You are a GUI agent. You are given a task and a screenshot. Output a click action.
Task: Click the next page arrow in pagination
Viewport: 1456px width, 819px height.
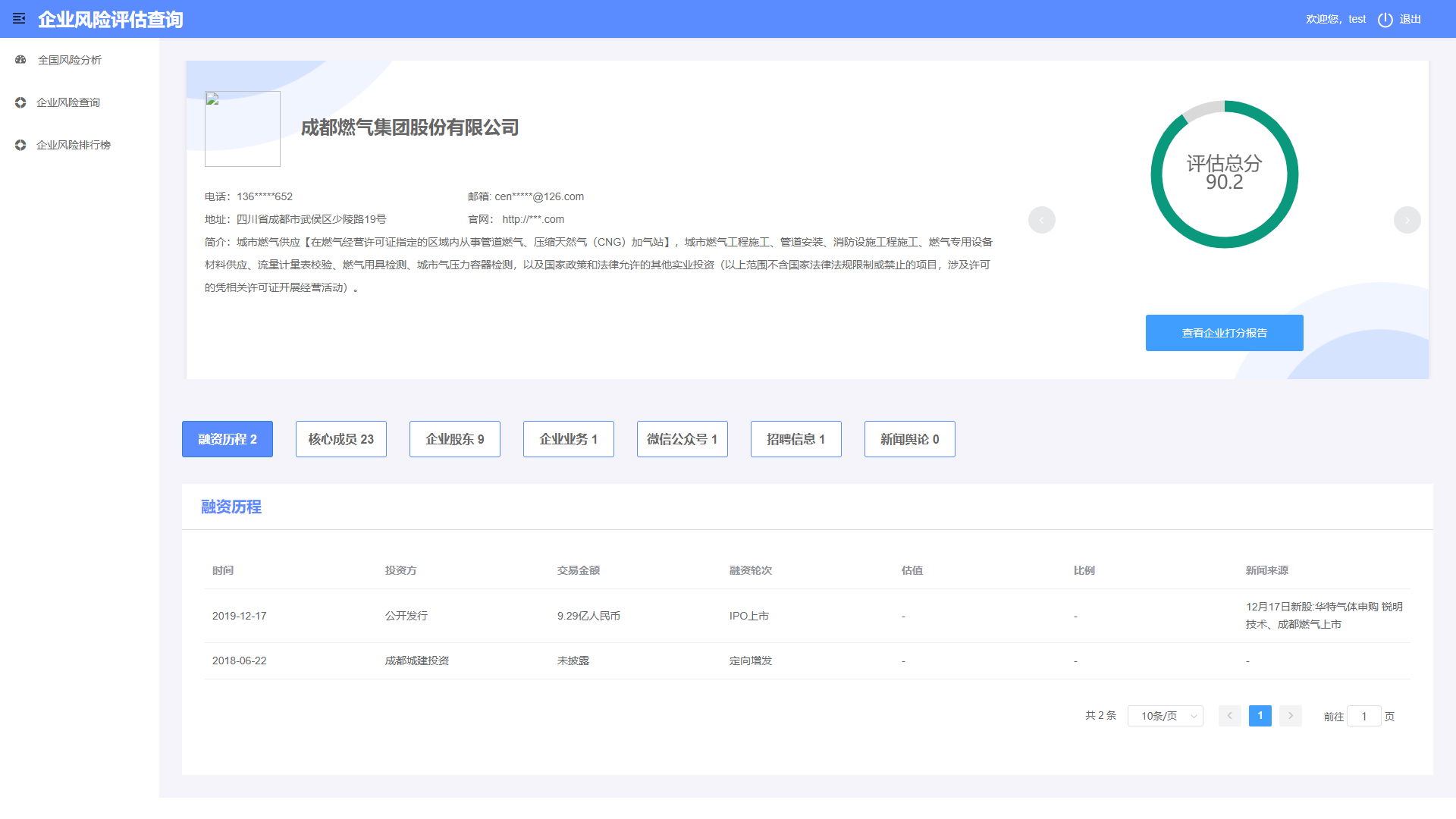click(x=1291, y=716)
